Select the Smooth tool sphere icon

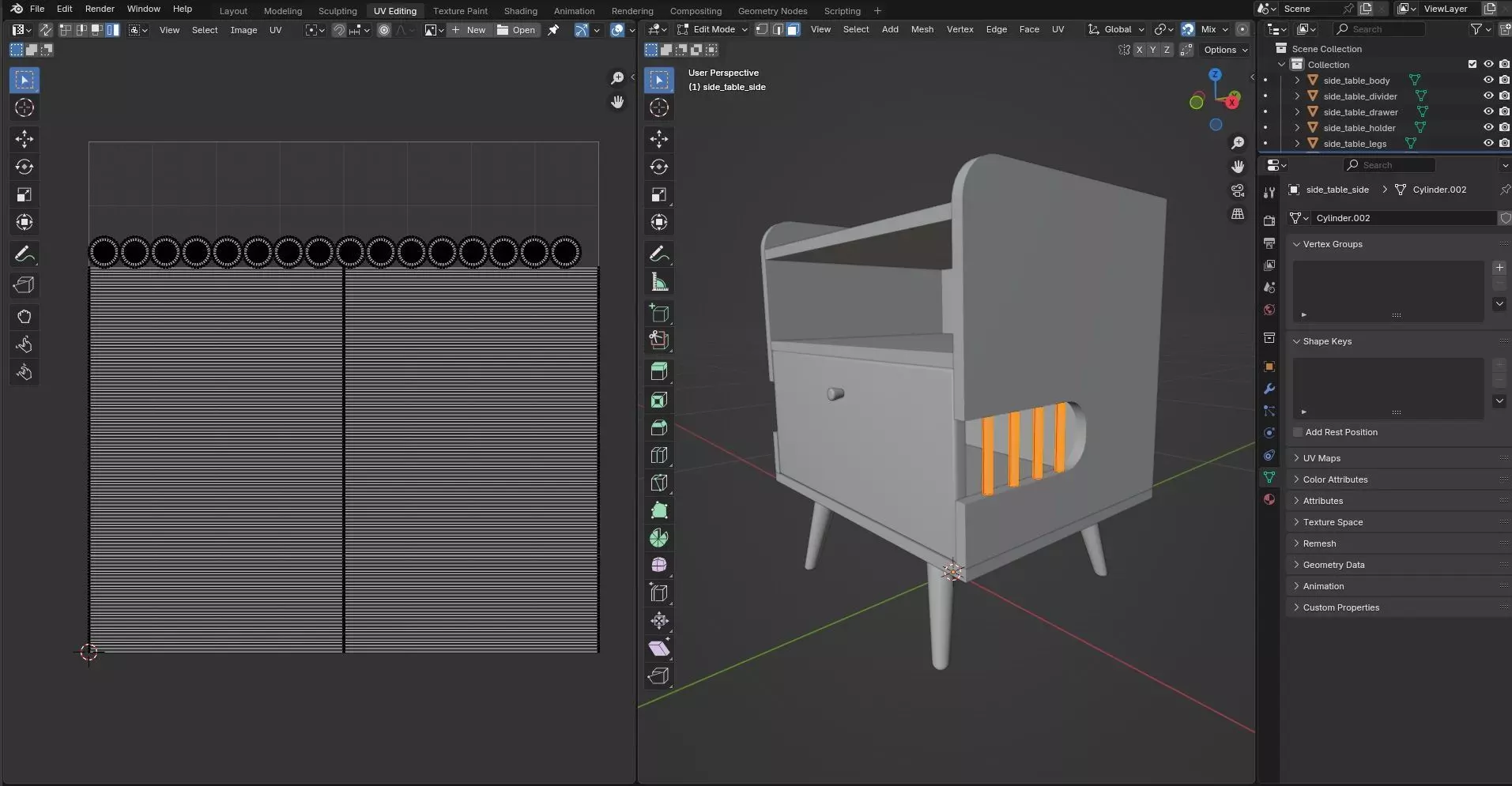[x=659, y=565]
